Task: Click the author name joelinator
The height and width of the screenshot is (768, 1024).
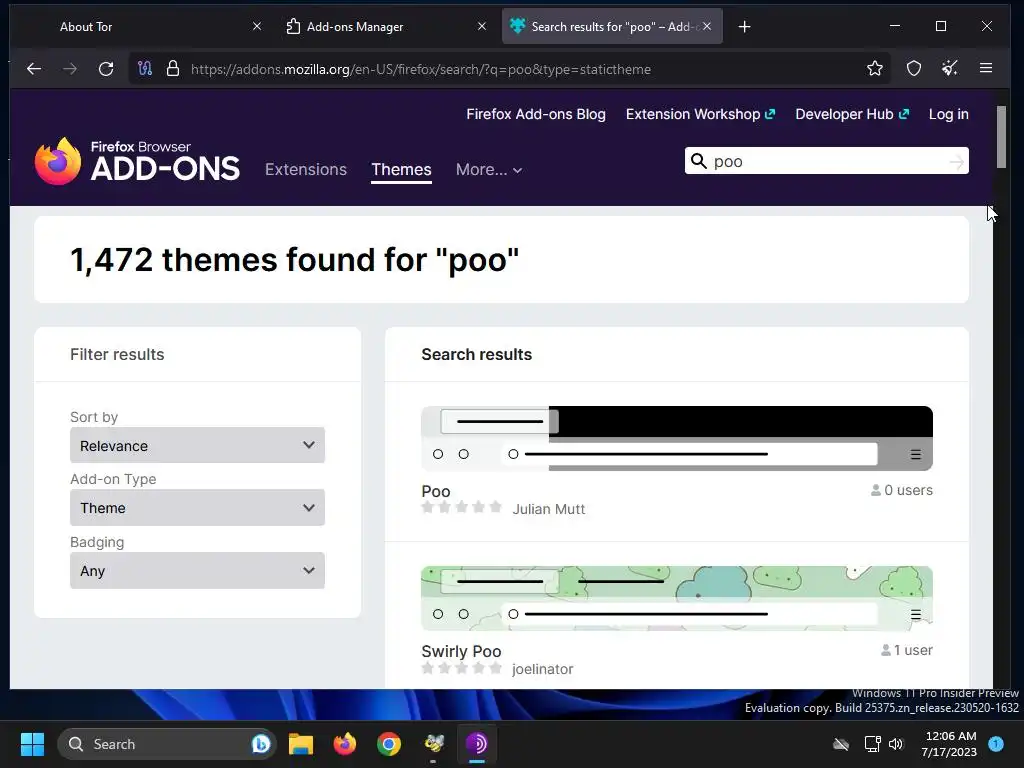Action: tap(542, 669)
